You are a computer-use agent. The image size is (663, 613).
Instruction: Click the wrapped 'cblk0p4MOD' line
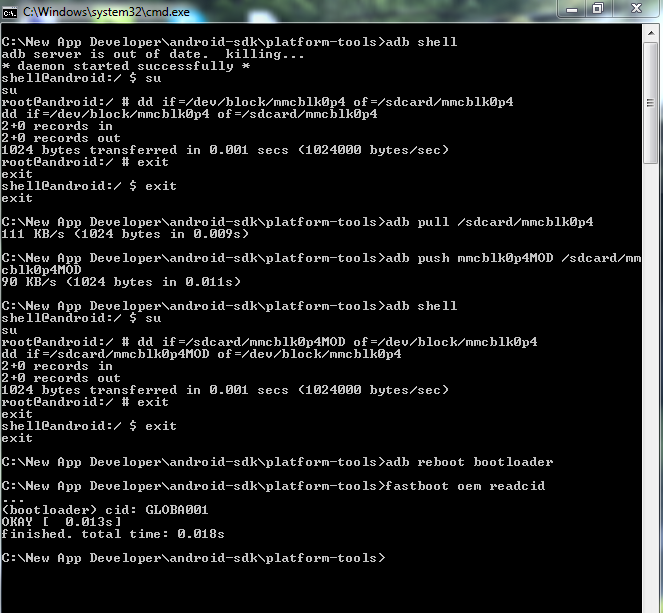pyautogui.click(x=41, y=270)
